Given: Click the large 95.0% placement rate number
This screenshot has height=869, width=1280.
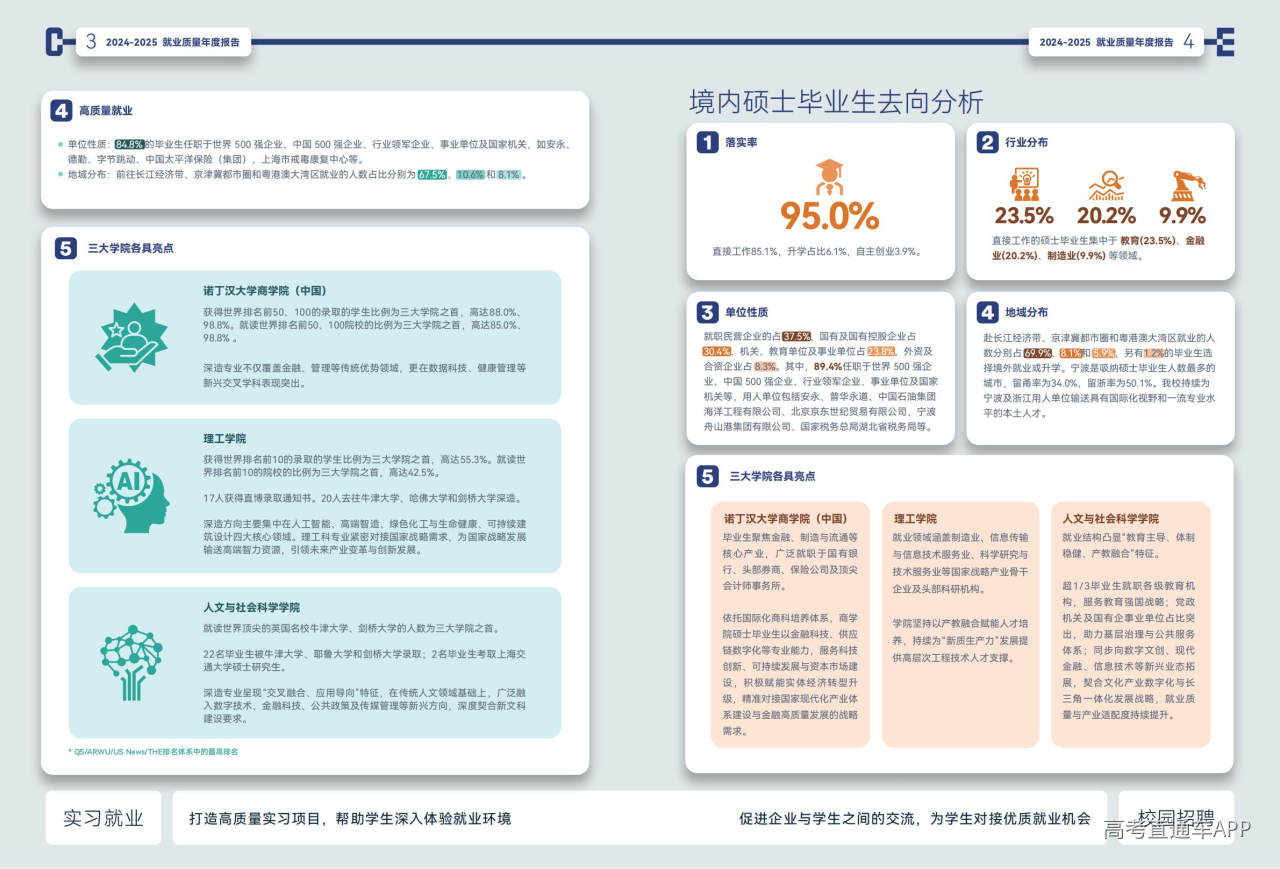Looking at the screenshot, I should pyautogui.click(x=829, y=216).
